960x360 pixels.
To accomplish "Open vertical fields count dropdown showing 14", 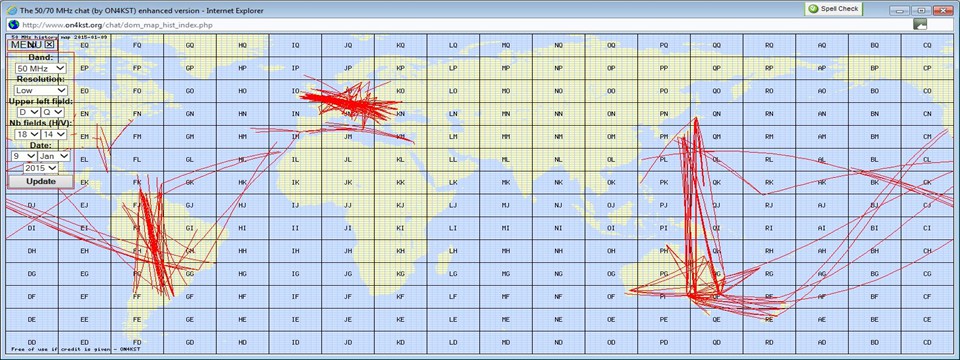I will 54,134.
